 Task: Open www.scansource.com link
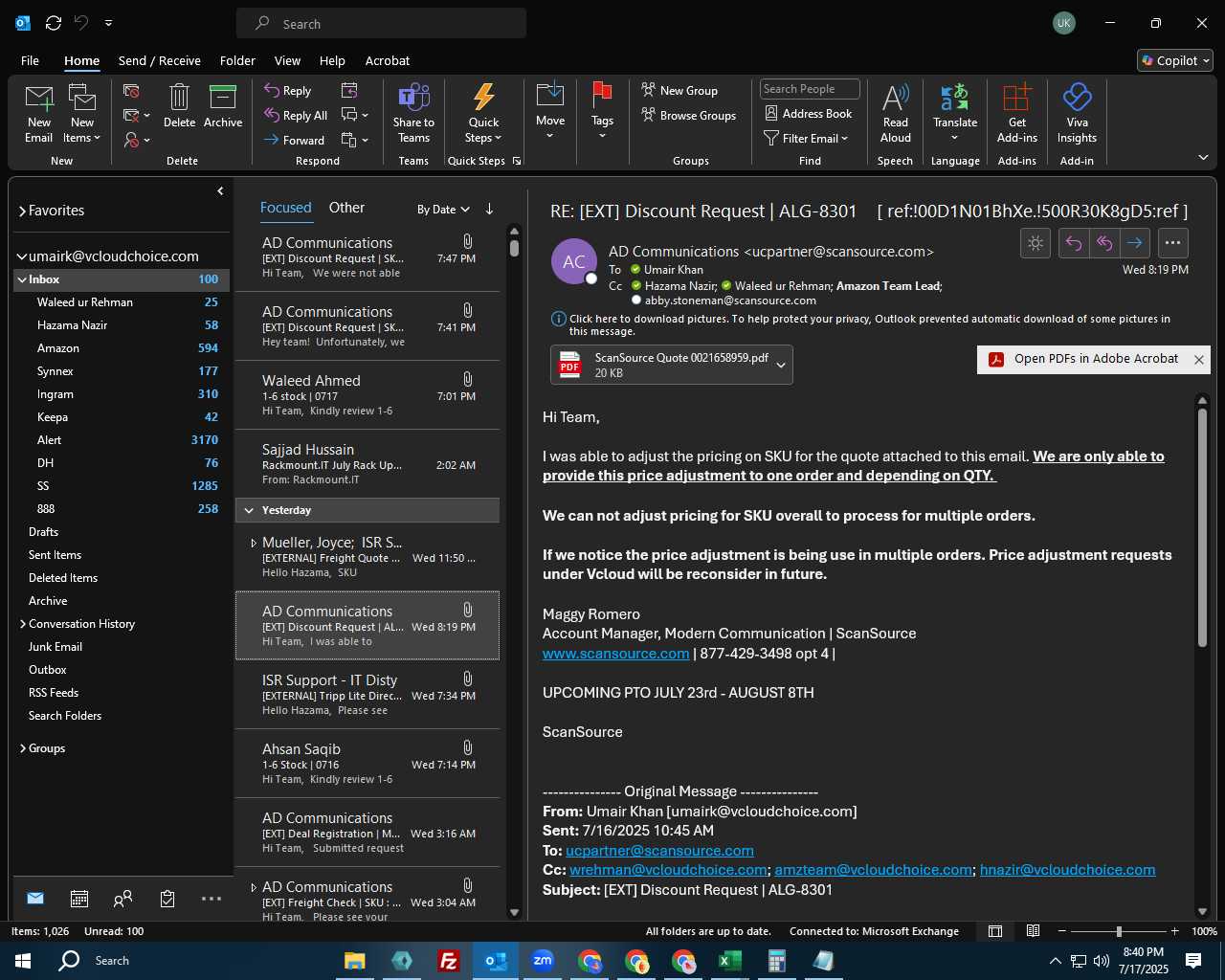pyautogui.click(x=615, y=654)
